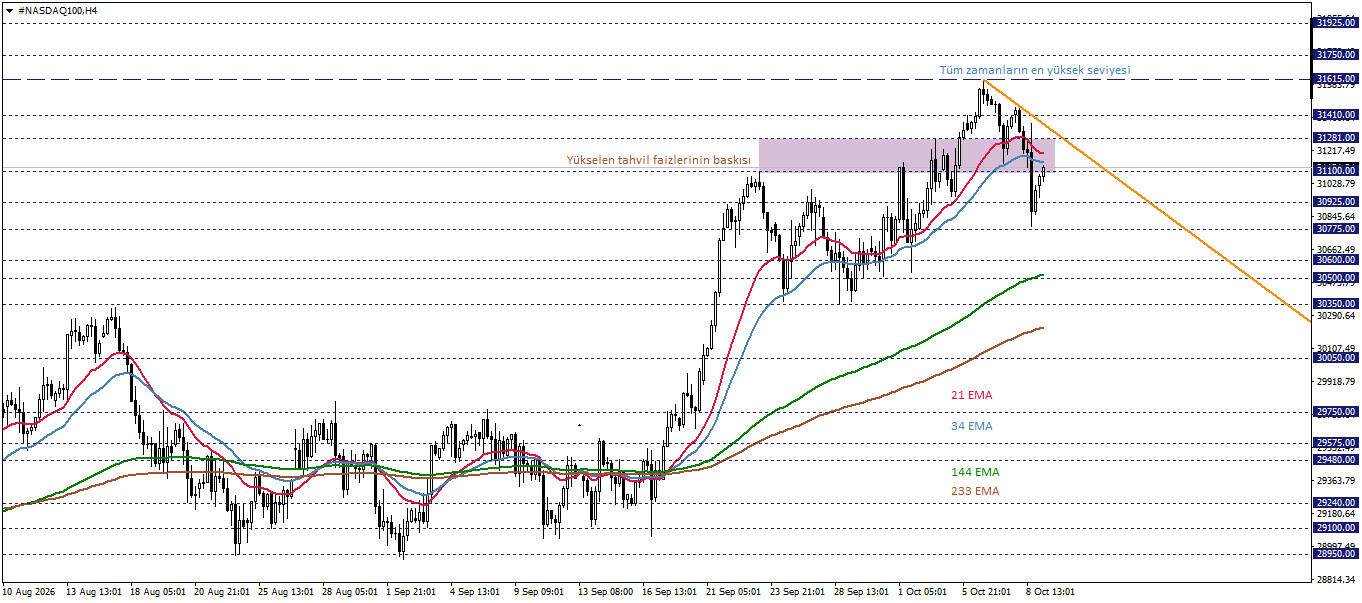1362x603 pixels.
Task: Click the '9 Sep 09:01' time axis label
Action: point(539,591)
